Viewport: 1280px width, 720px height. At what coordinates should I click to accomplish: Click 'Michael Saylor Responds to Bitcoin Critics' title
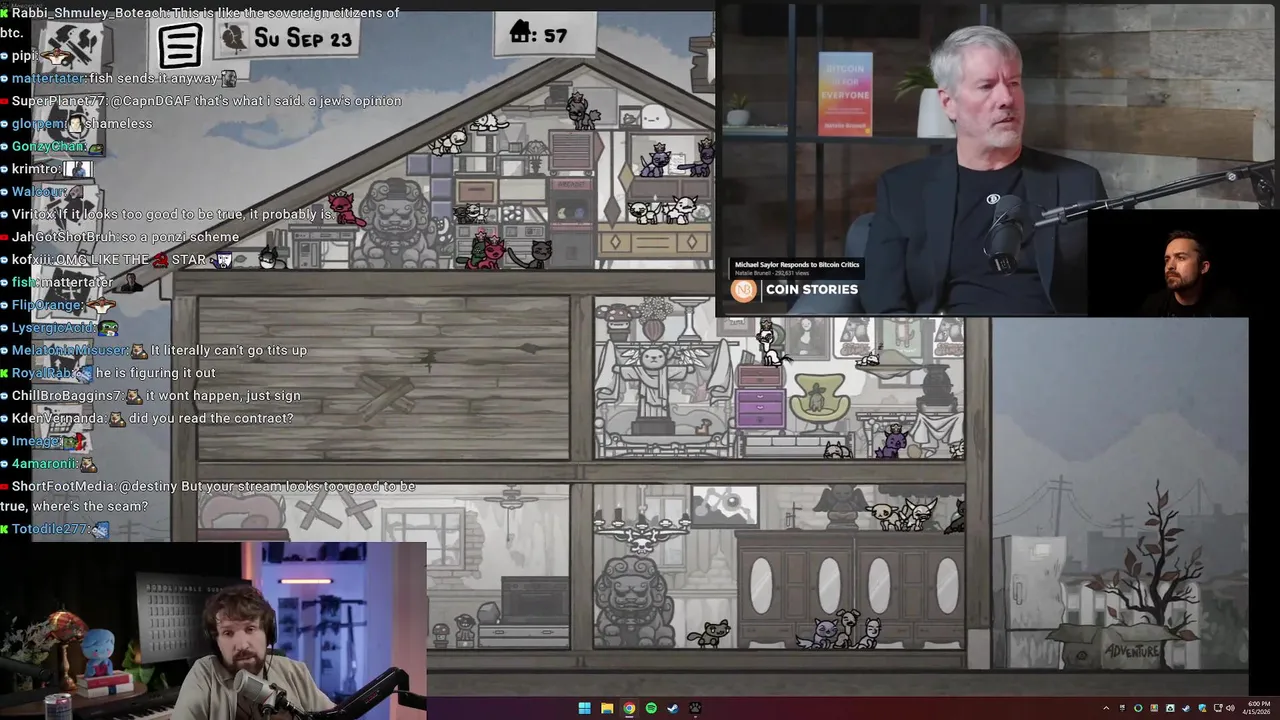[797, 265]
